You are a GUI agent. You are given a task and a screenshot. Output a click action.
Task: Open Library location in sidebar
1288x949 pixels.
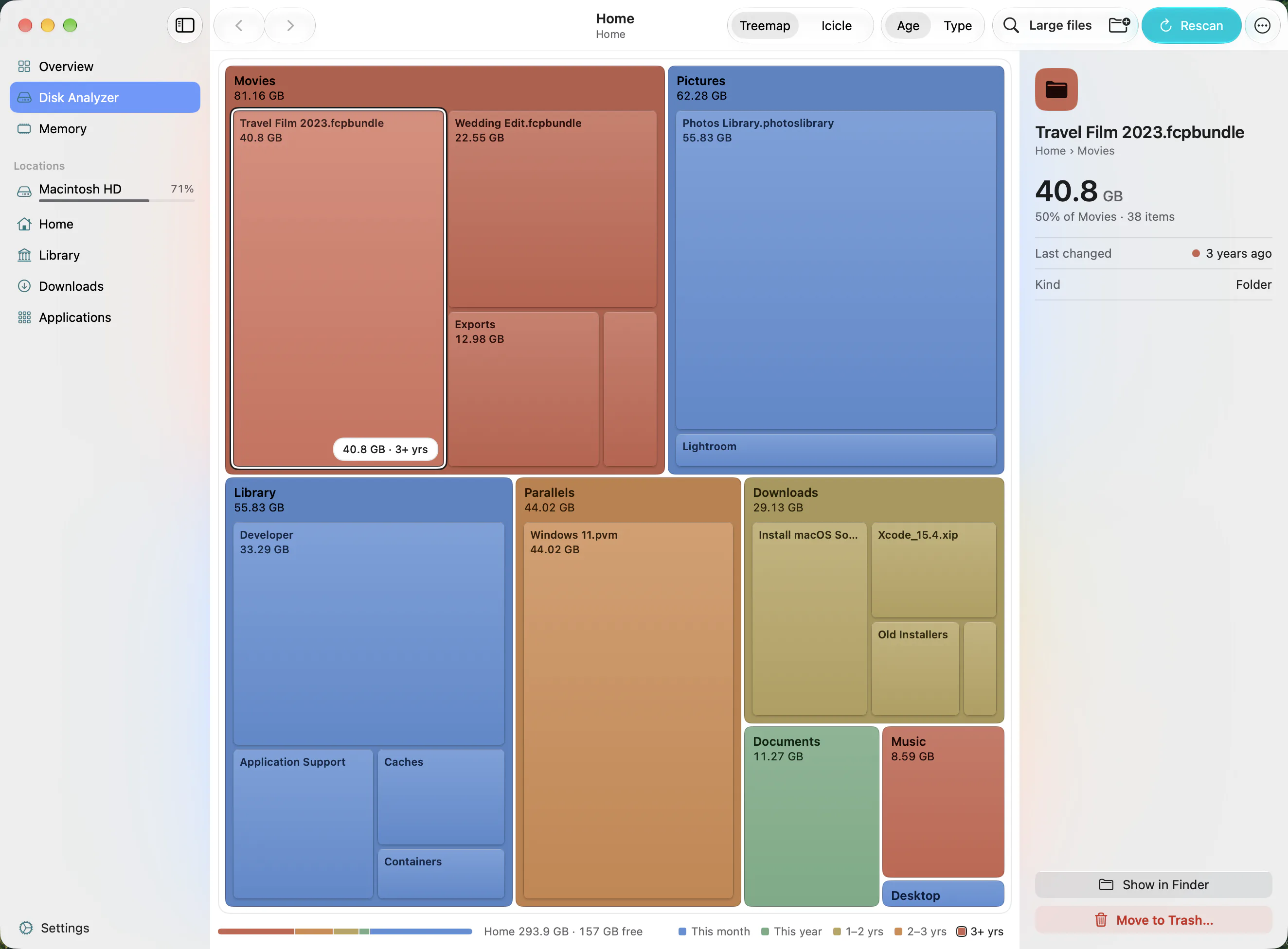pyautogui.click(x=105, y=255)
